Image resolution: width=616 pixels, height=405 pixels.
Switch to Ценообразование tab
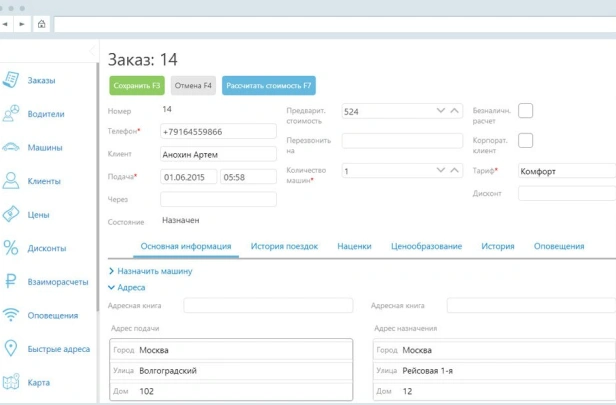click(426, 246)
